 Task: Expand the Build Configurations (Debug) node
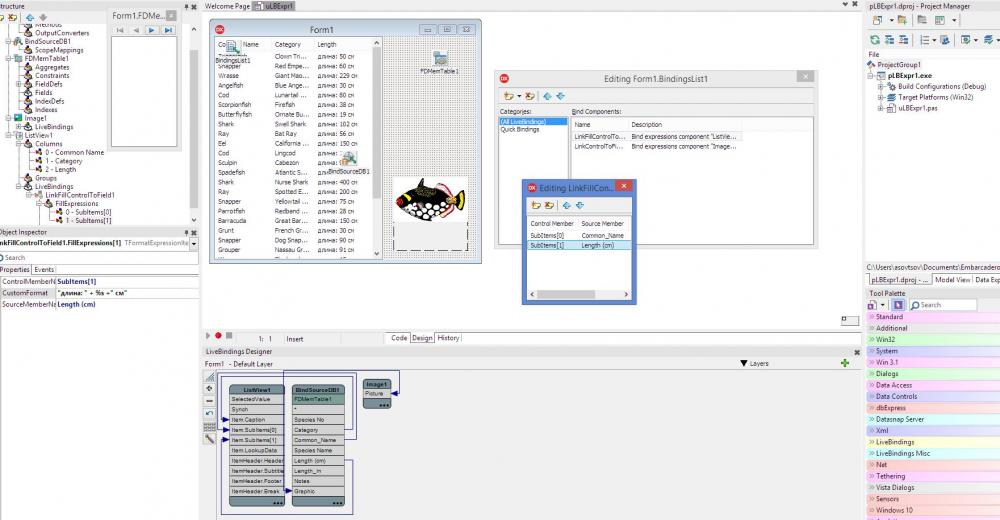(x=881, y=86)
